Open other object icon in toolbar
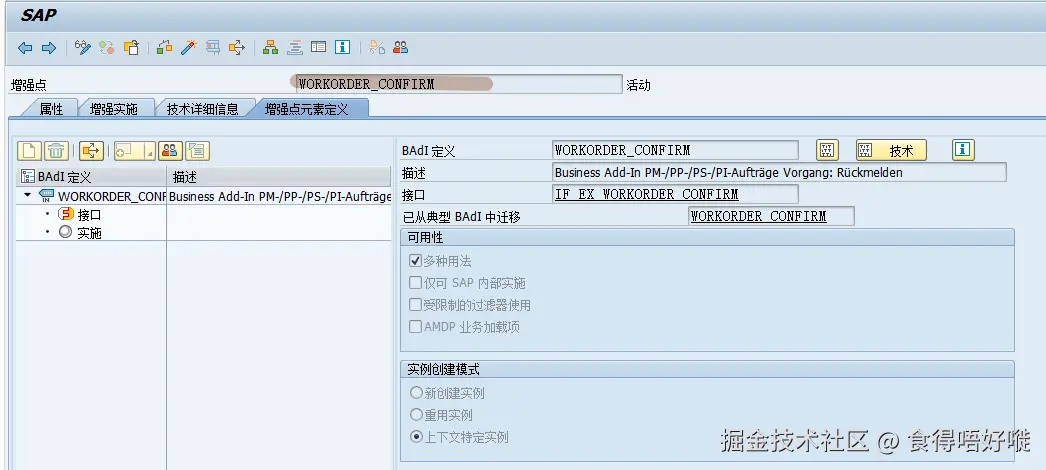This screenshot has height=470, width=1046. click(x=131, y=48)
